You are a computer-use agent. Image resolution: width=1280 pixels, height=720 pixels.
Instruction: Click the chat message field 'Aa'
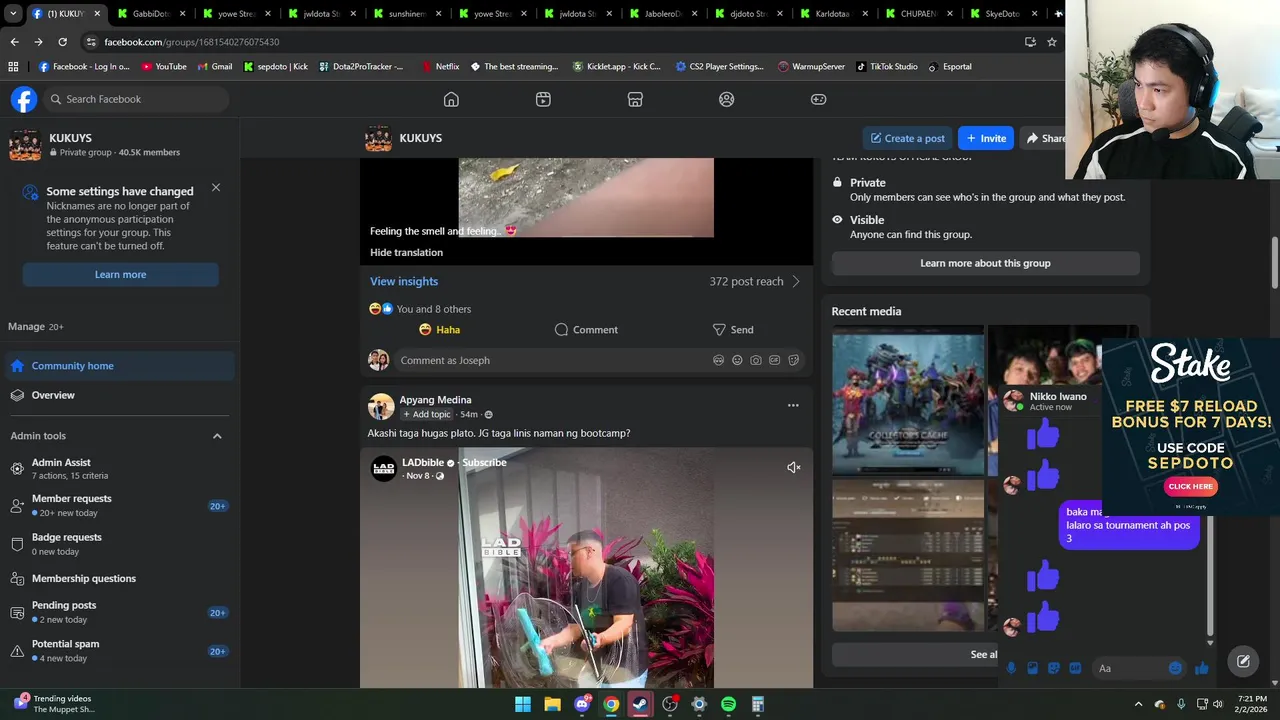pyautogui.click(x=1128, y=668)
